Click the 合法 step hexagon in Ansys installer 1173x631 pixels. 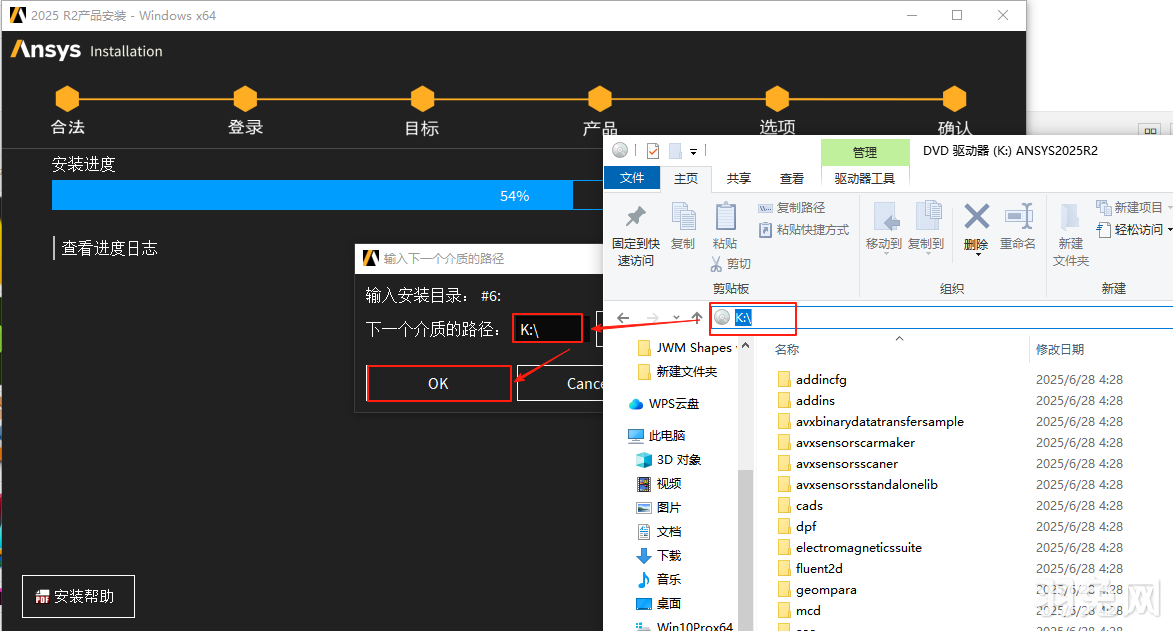(x=67, y=100)
